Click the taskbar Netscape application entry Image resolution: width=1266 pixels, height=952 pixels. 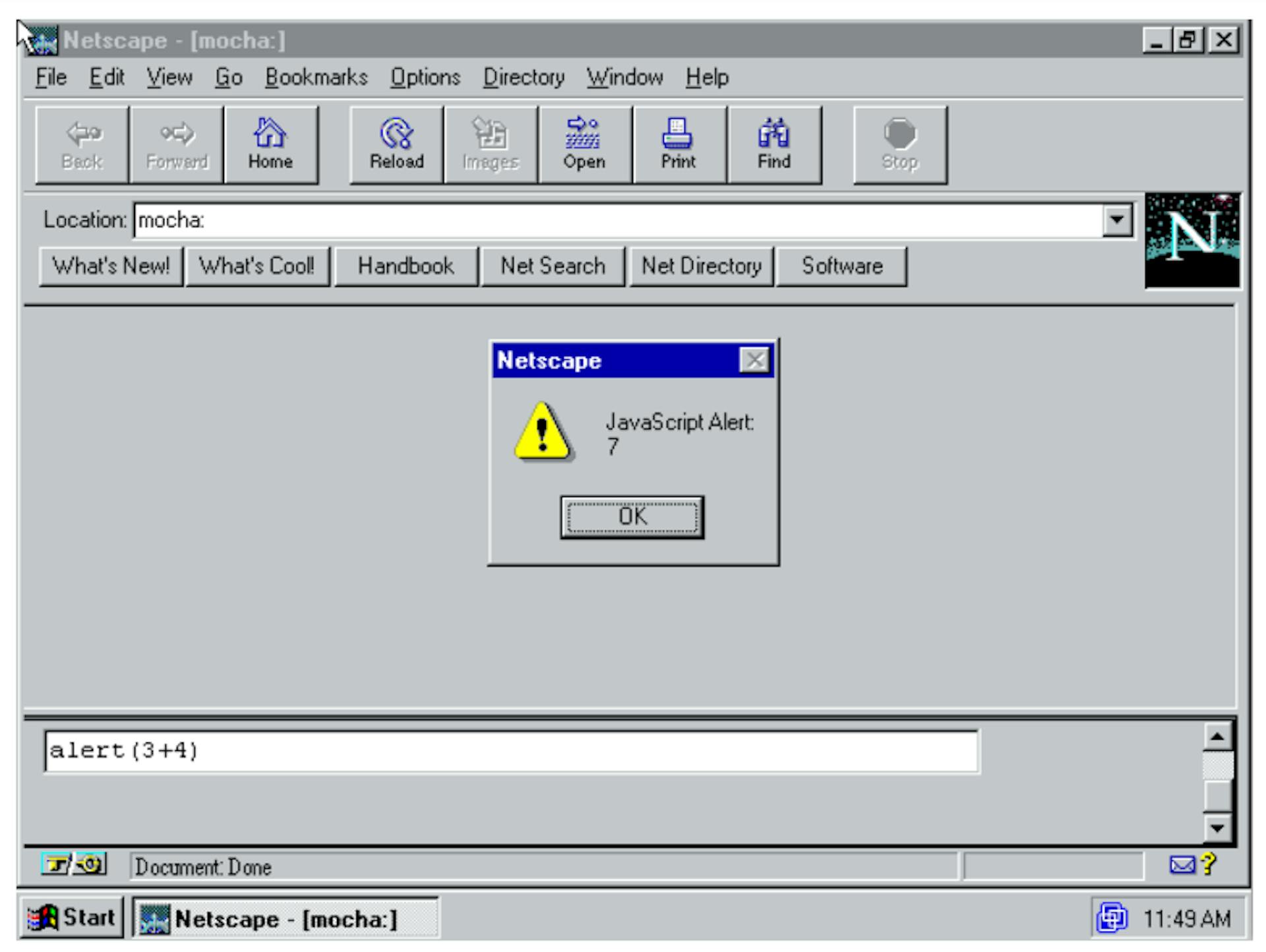tap(270, 925)
